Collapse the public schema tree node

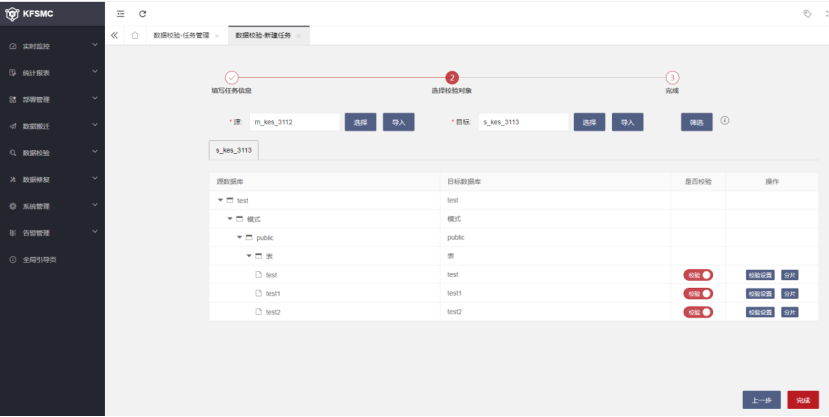pos(240,237)
